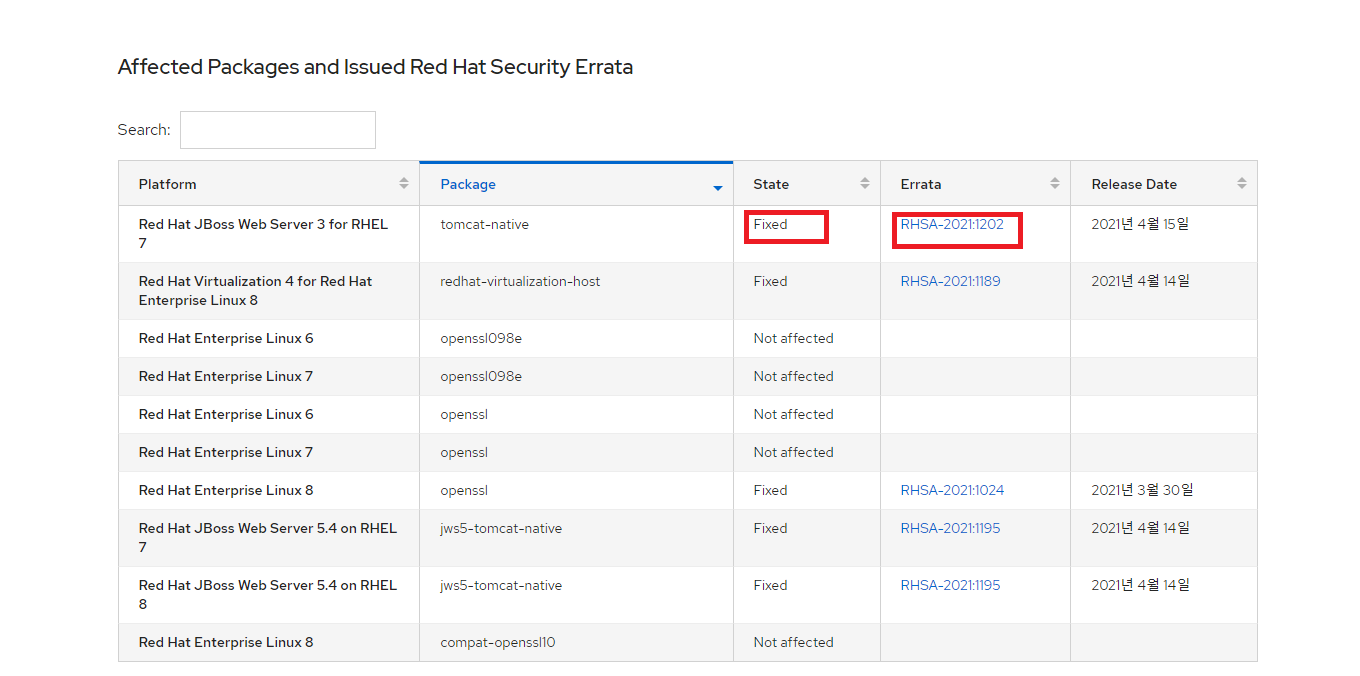Select 'Red Hat Virtualization 4' platform cell
The image size is (1360, 676).
(269, 291)
